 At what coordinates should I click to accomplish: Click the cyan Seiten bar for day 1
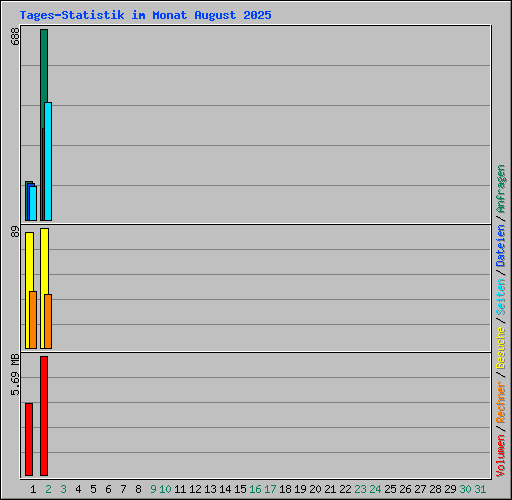(33, 203)
